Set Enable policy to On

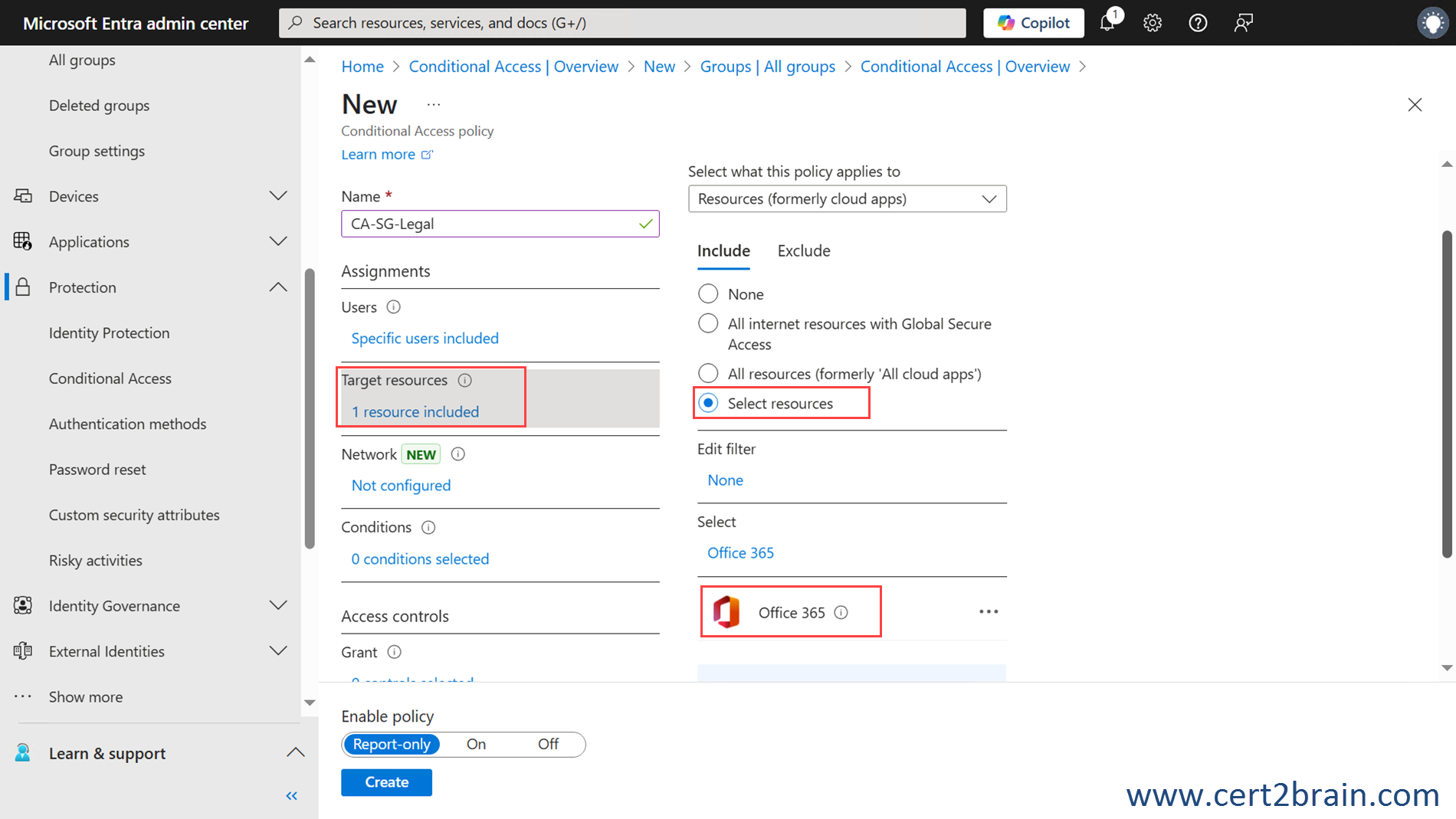(x=476, y=744)
